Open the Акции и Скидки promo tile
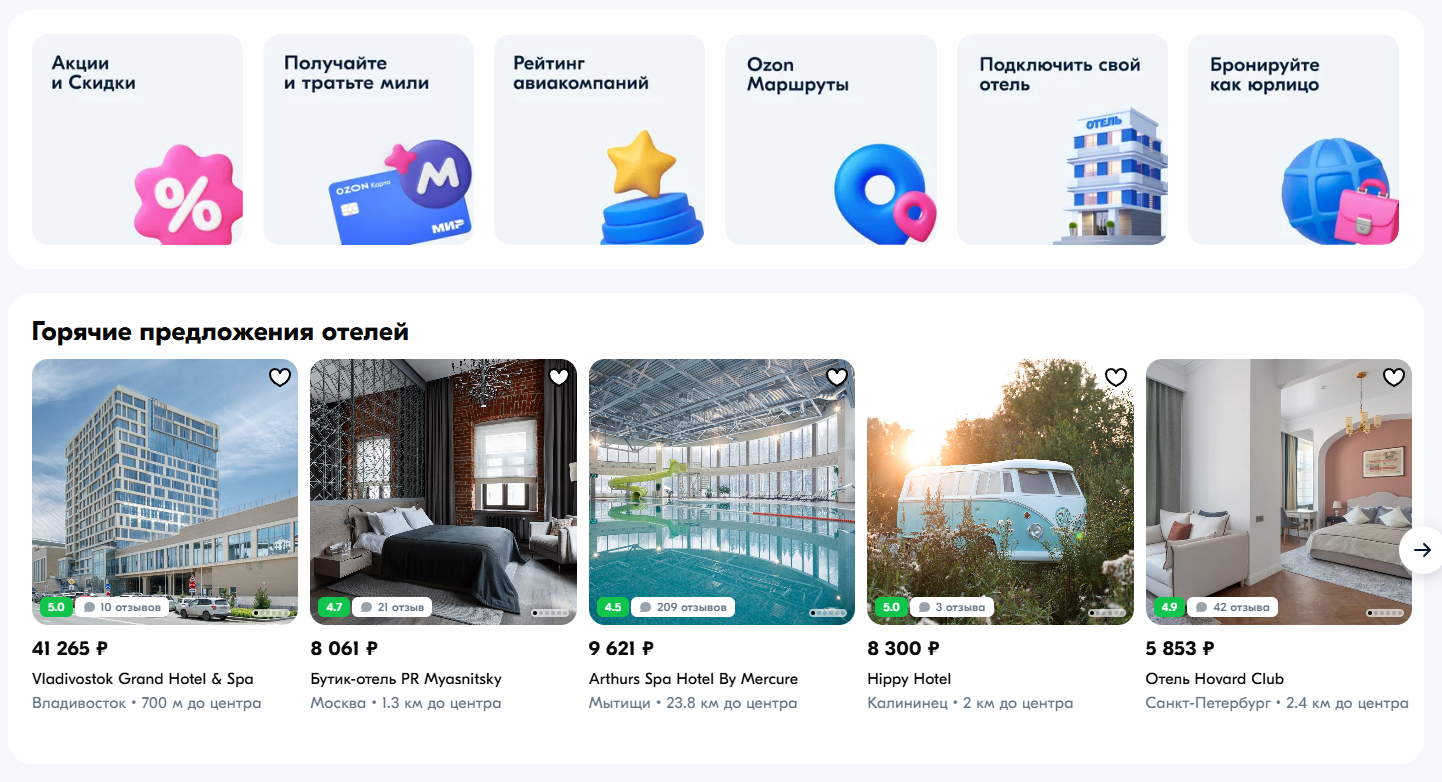The image size is (1442, 782). click(x=137, y=139)
